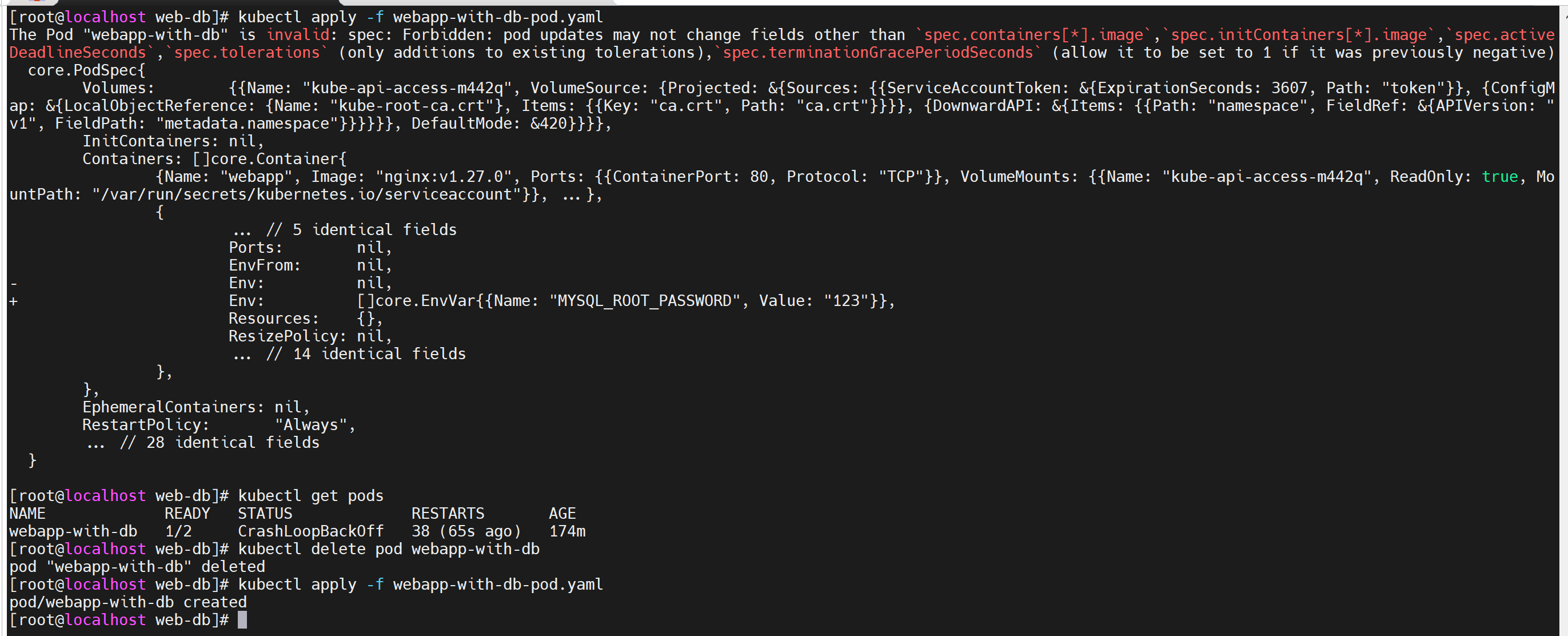Click the RestartPolicy field name
1568x636 pixels.
click(145, 424)
